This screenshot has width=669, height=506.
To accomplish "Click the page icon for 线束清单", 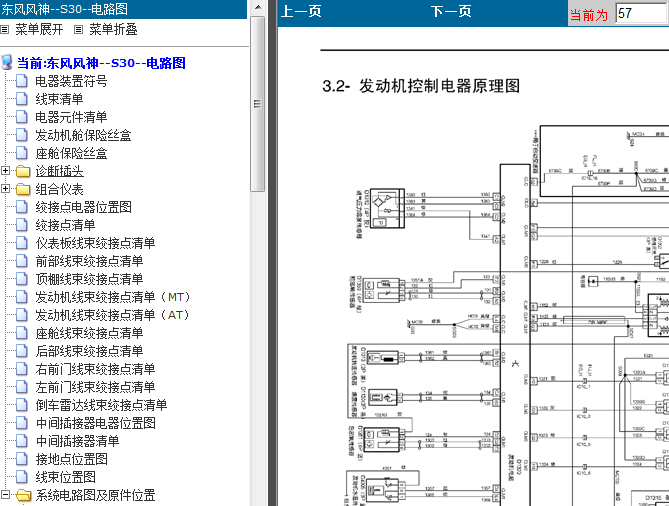I will click(22, 99).
